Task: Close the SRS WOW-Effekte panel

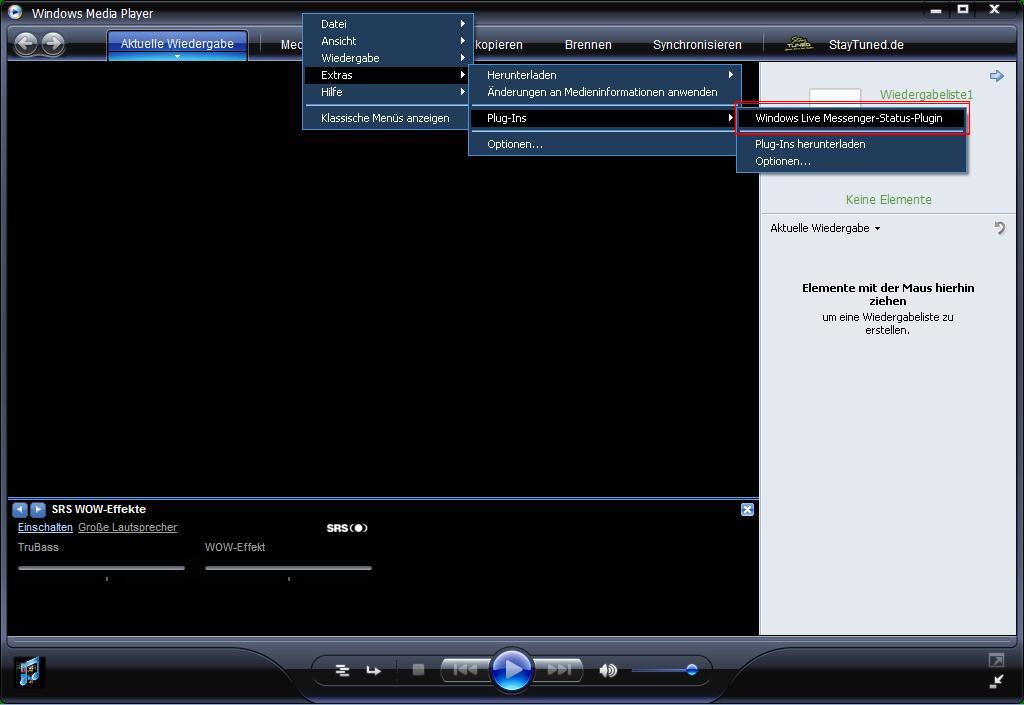Action: 748,509
